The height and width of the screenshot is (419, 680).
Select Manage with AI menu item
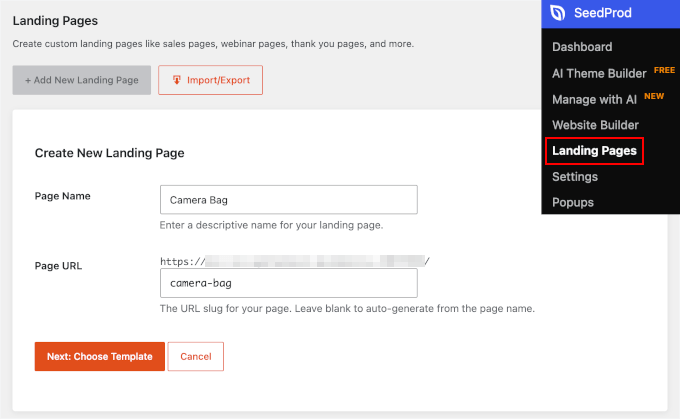(594, 99)
